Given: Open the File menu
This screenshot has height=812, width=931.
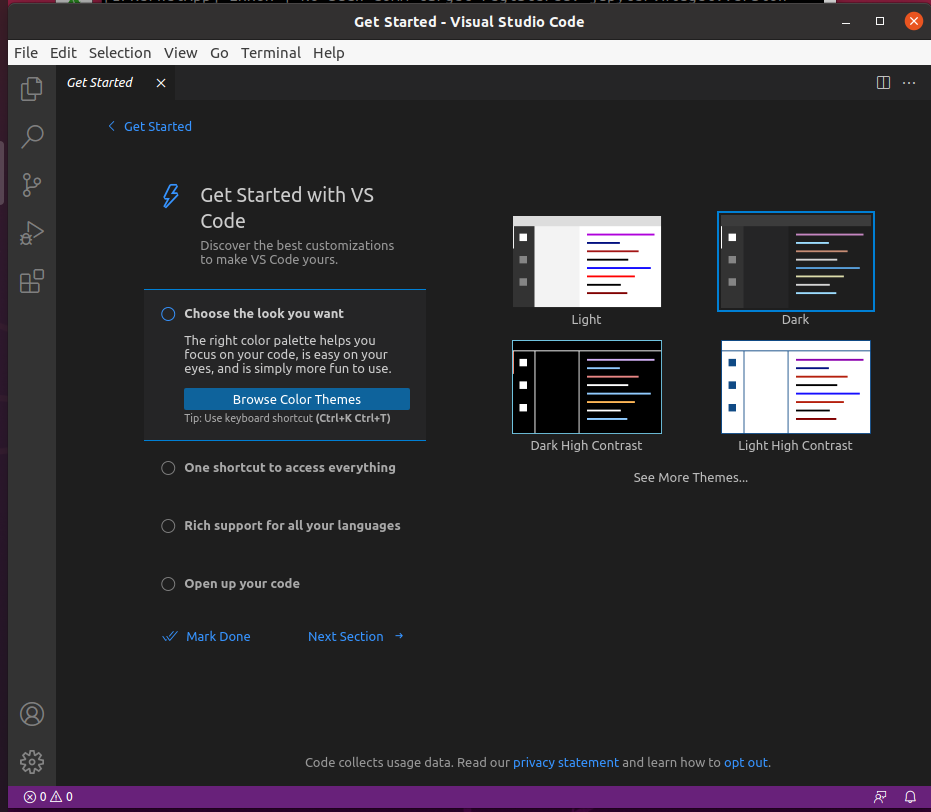Looking at the screenshot, I should [x=26, y=53].
